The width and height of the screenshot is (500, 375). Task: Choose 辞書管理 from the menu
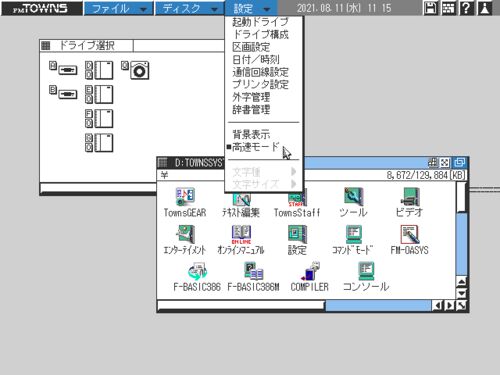[251, 109]
